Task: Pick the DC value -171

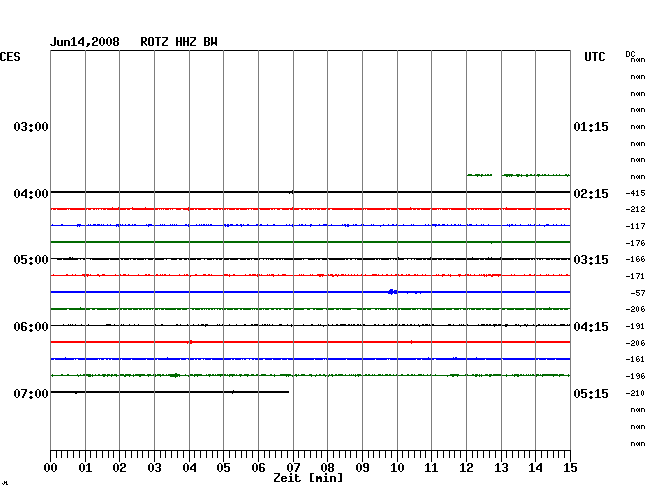Action: click(x=635, y=276)
